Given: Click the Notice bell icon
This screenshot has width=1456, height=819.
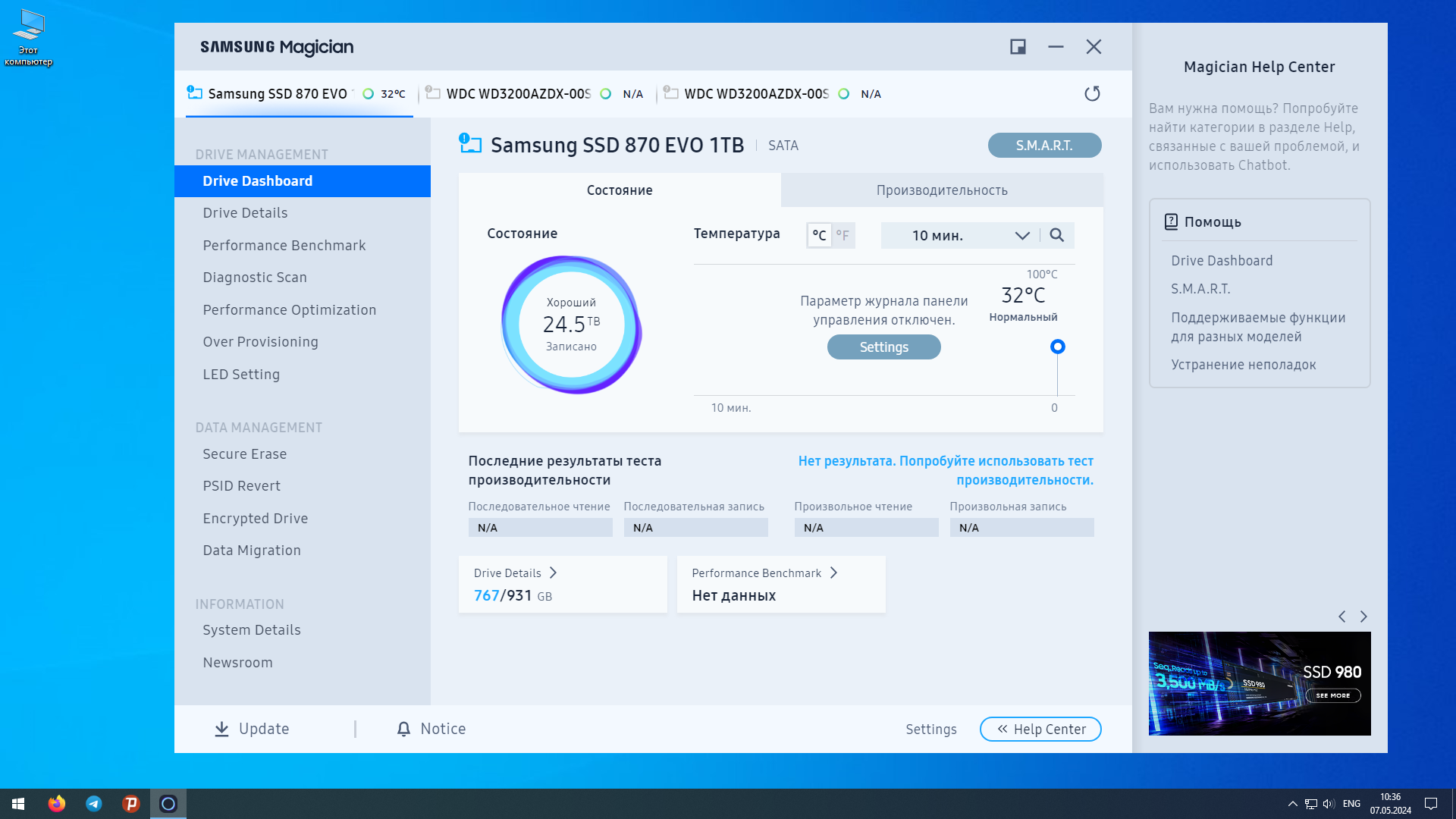Looking at the screenshot, I should (403, 729).
